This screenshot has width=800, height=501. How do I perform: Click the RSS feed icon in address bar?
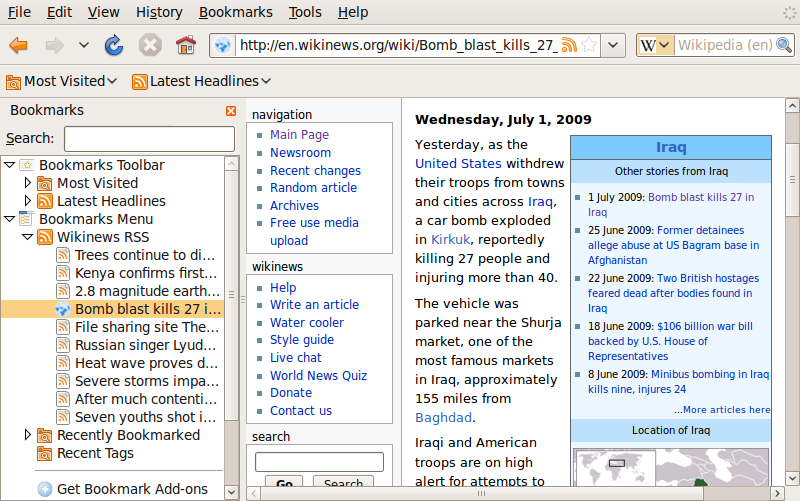569,45
